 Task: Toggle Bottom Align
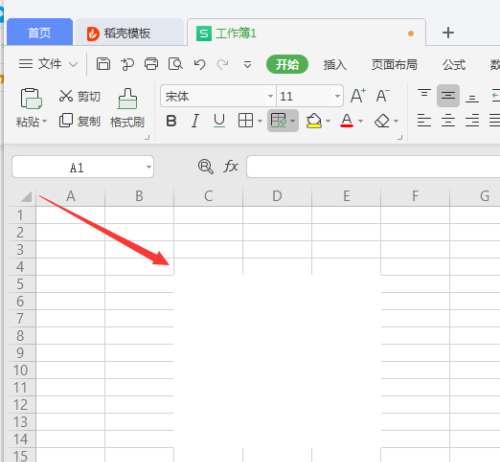point(472,97)
